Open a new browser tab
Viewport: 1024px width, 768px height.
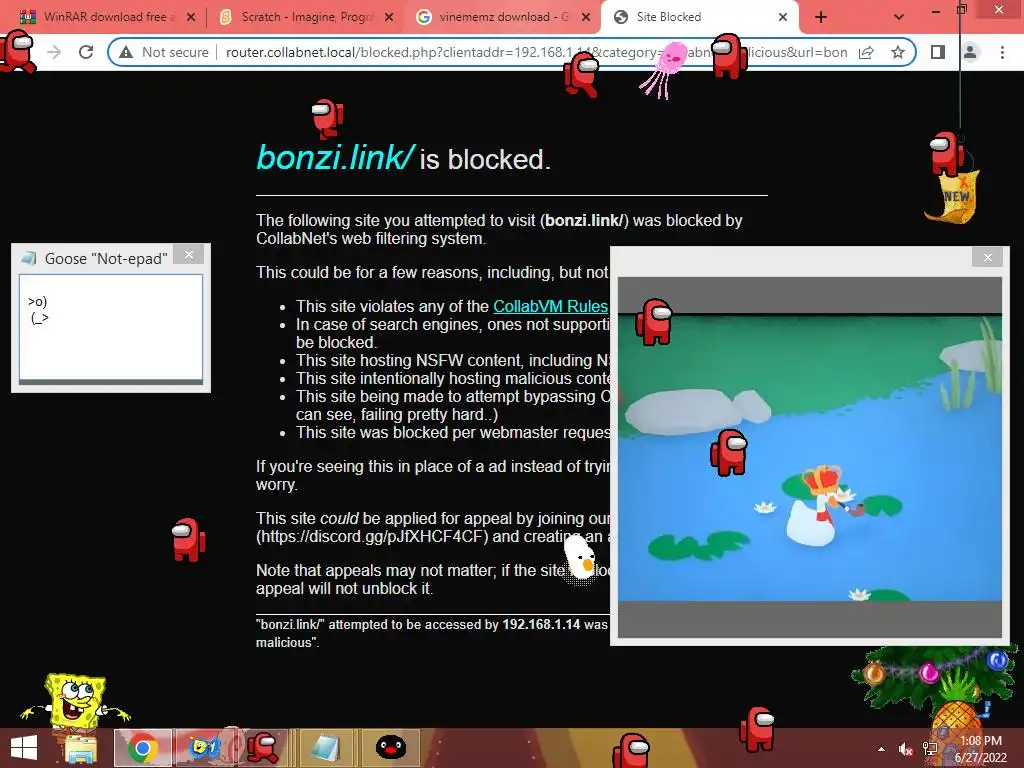pyautogui.click(x=821, y=18)
